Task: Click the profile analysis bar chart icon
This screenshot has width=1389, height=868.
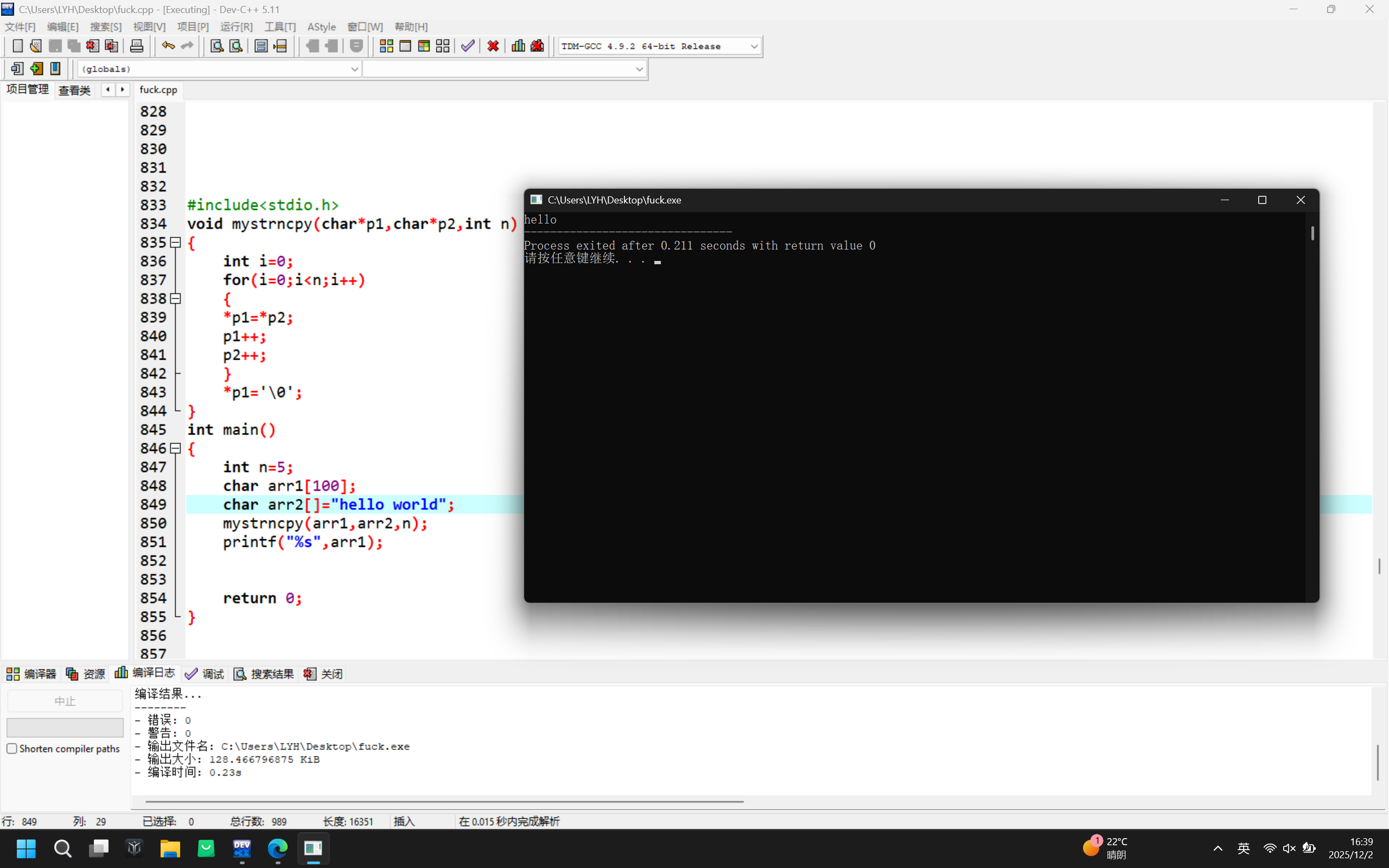Action: click(x=518, y=46)
